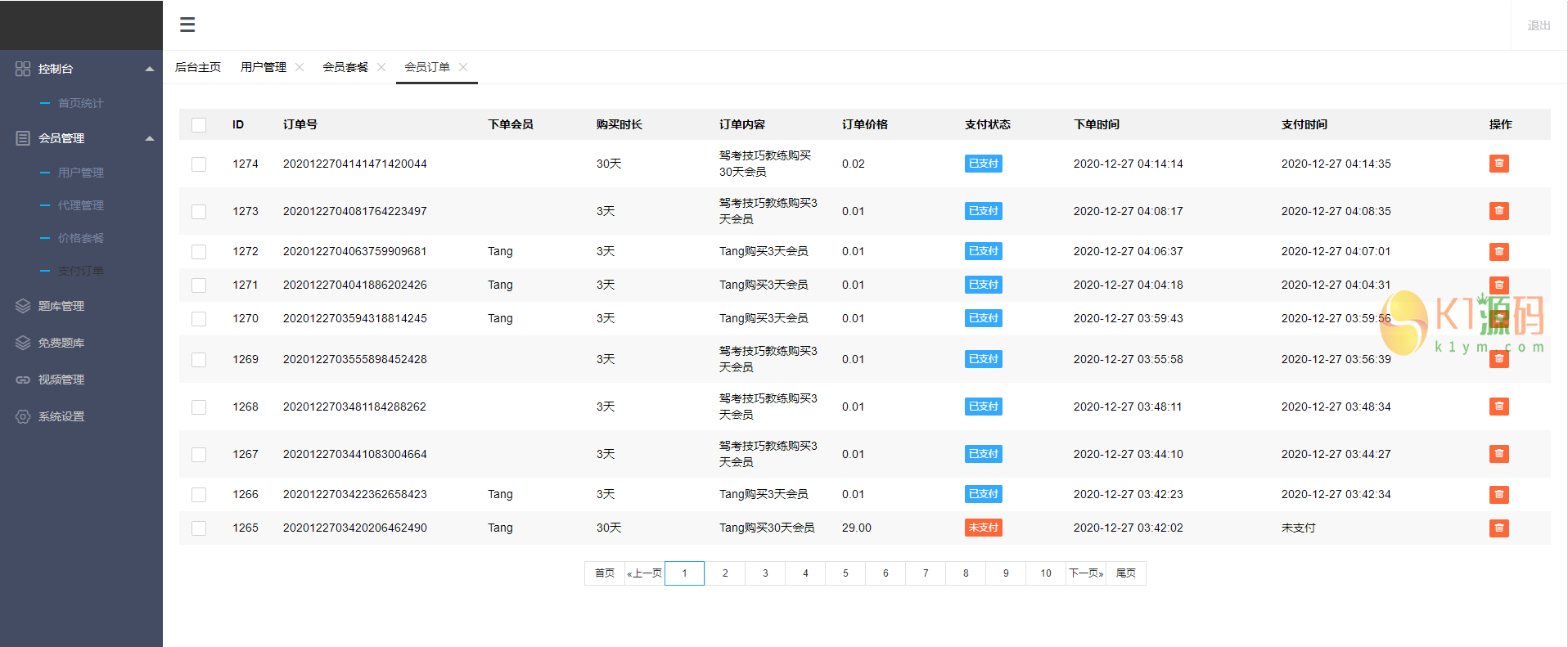Viewport: 1568px width, 647px height.
Task: Select current page 1 in pagination
Action: [685, 573]
